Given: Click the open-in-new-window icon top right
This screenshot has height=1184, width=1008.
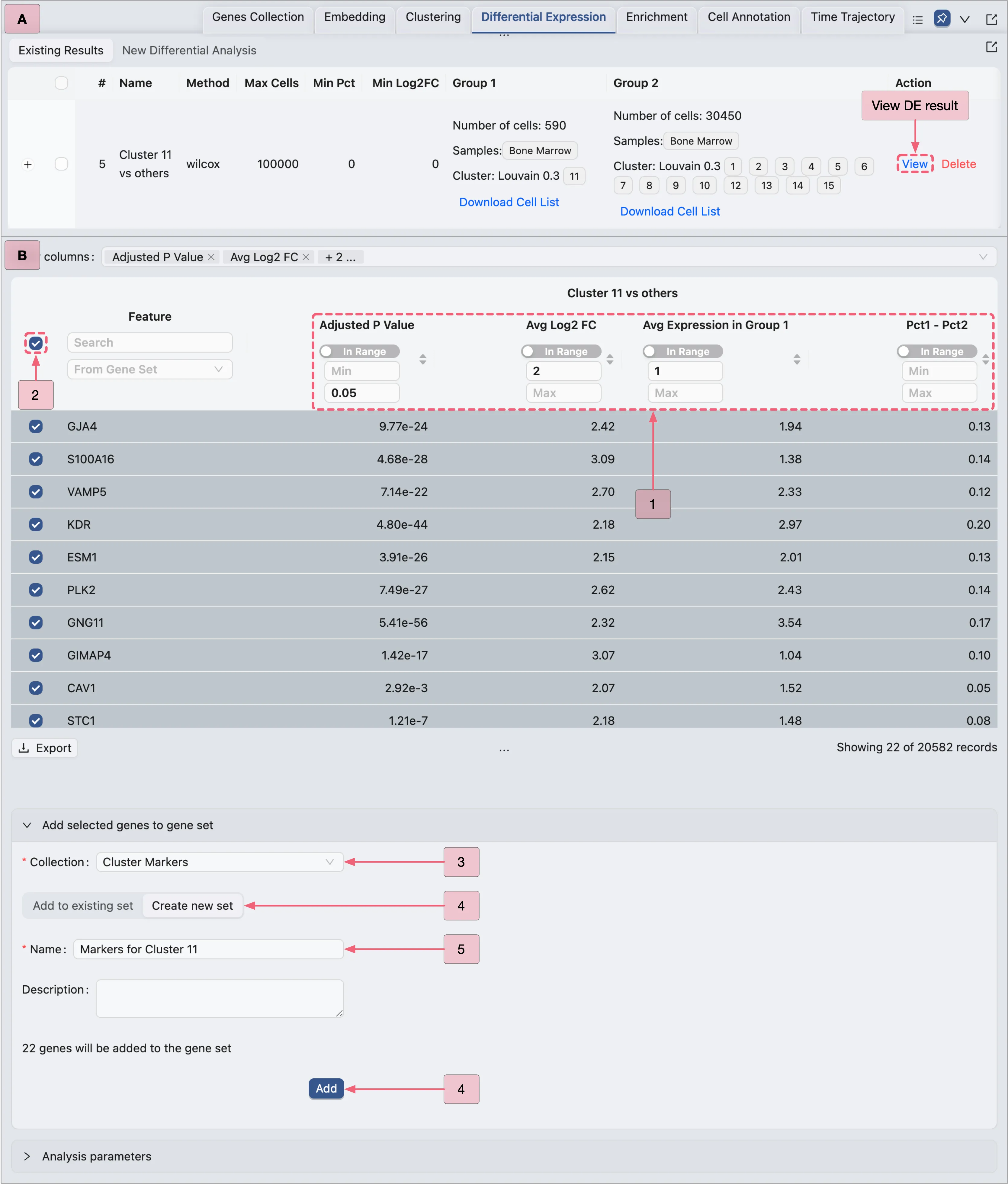Looking at the screenshot, I should point(991,19).
